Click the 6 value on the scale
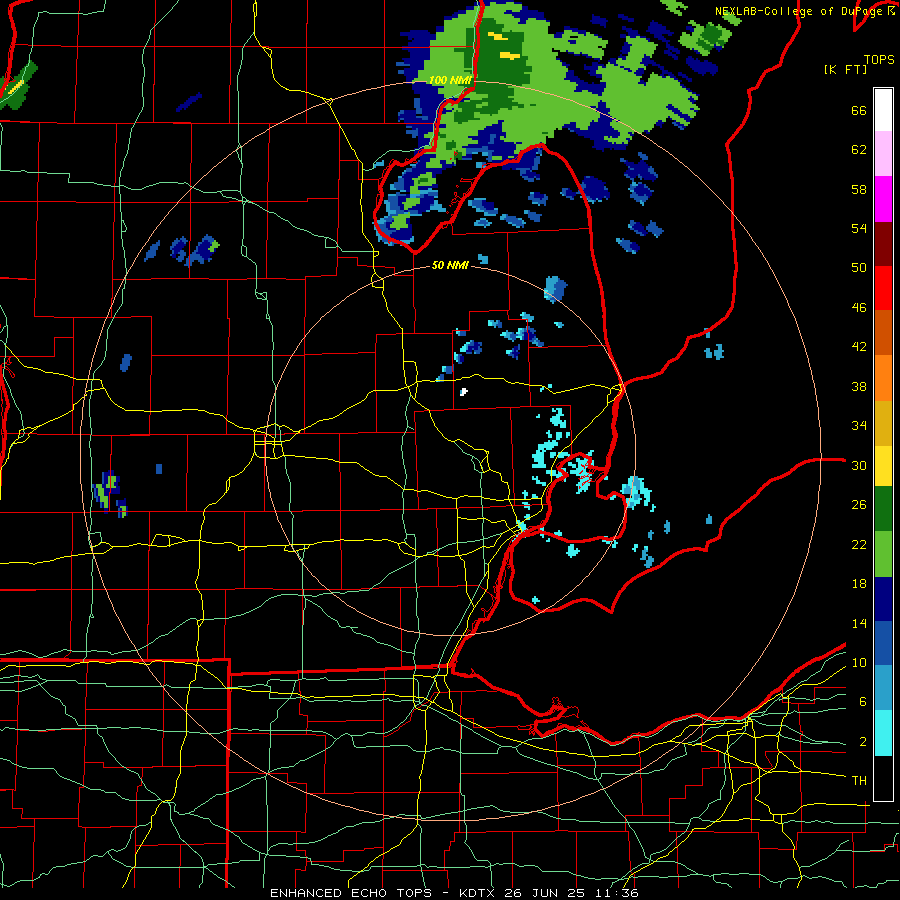 [x=863, y=701]
